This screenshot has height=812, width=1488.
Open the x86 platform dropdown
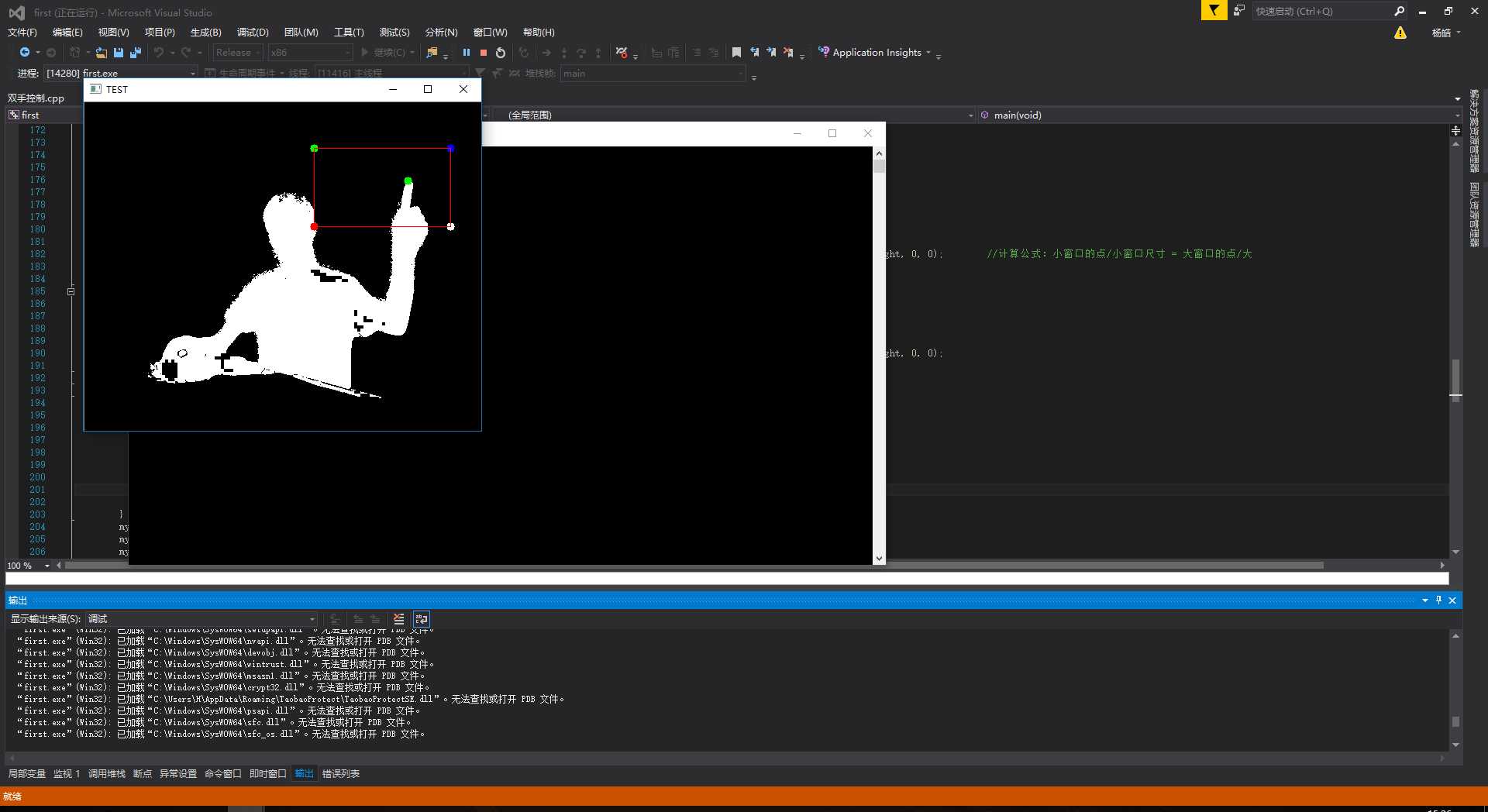(310, 53)
